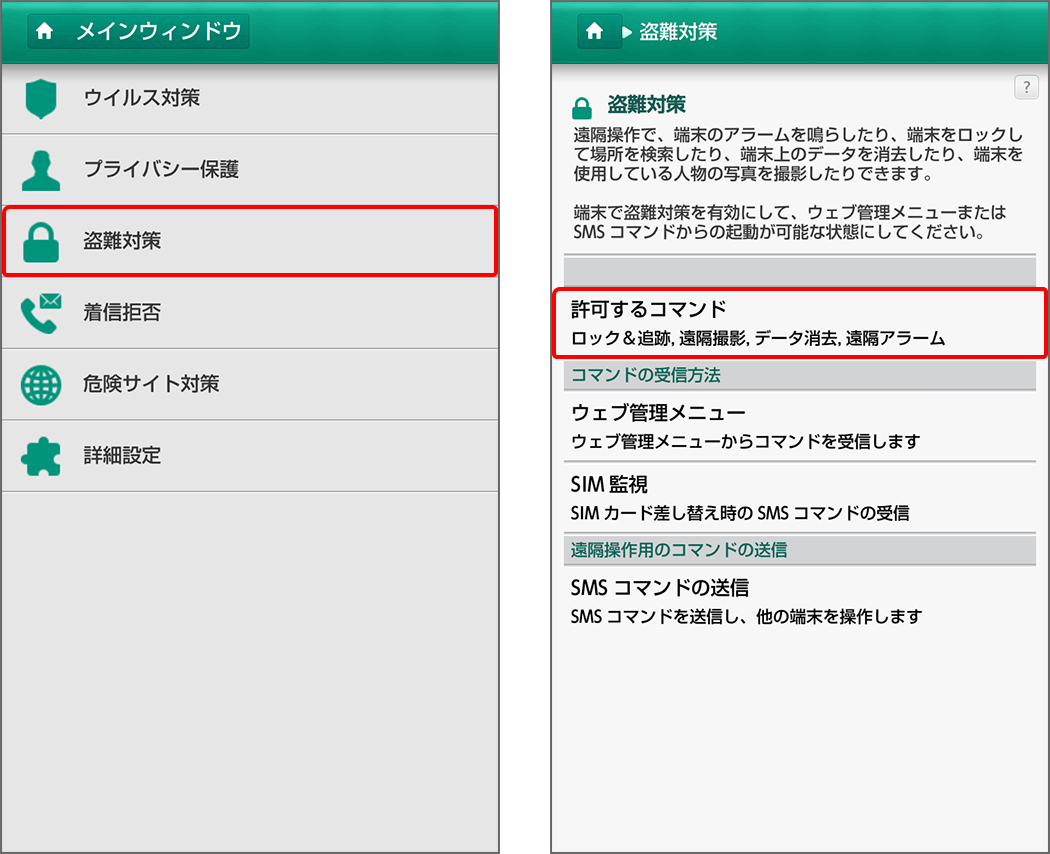Open 許可するコマンド settings row

[798, 323]
